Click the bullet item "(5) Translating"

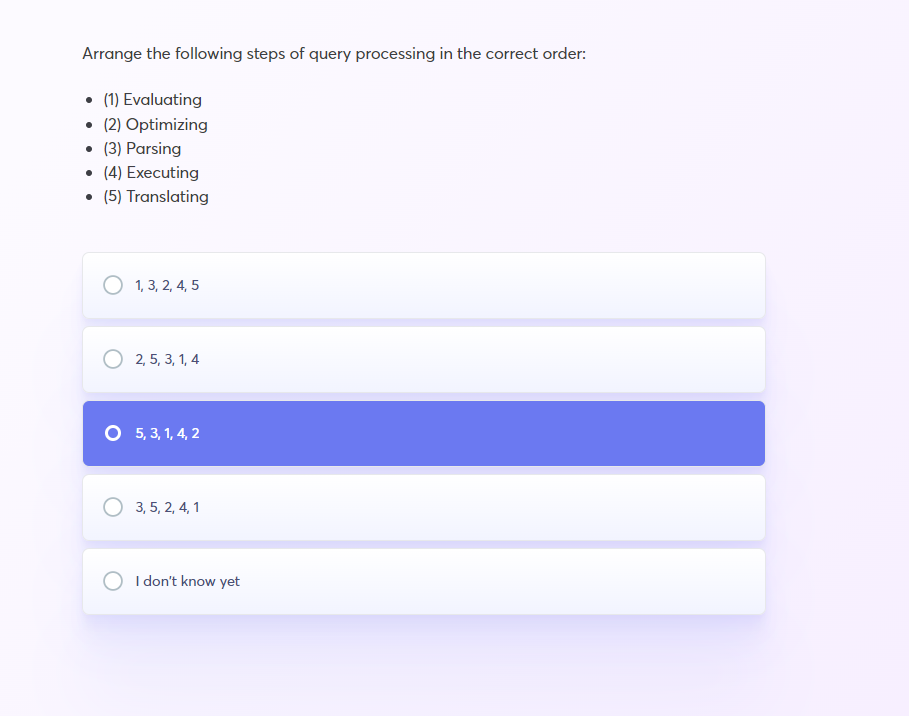[x=155, y=196]
